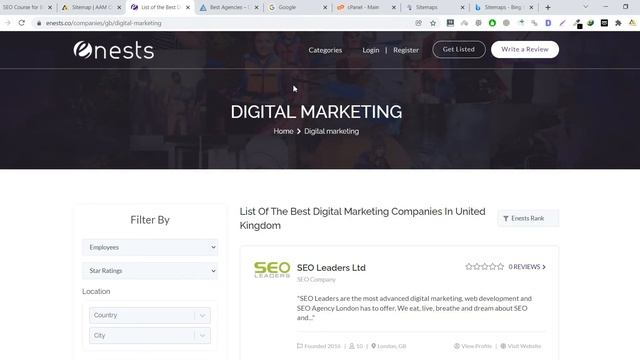Close the Google tab

click(x=325, y=7)
